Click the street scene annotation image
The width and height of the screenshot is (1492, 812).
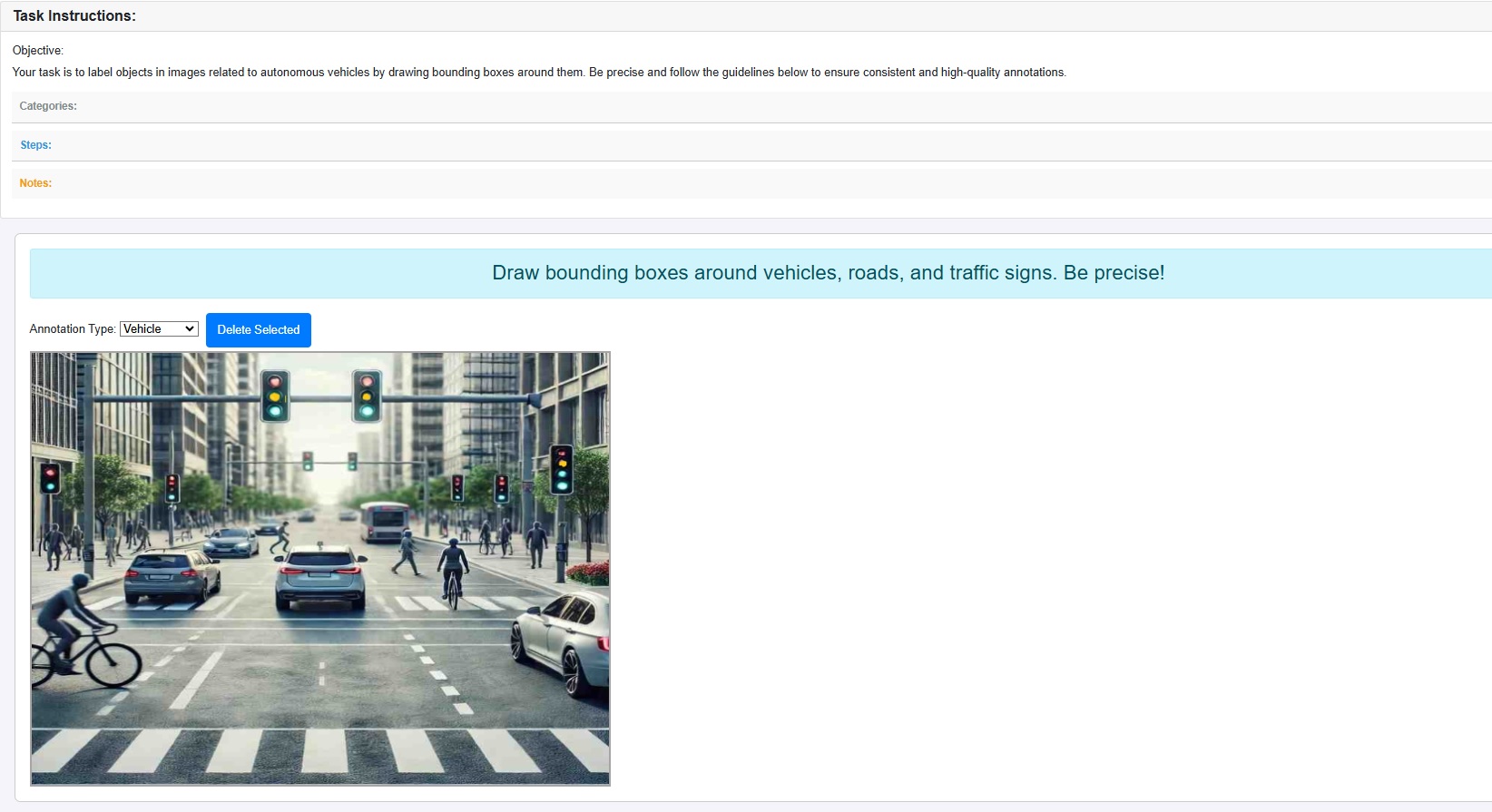320,569
